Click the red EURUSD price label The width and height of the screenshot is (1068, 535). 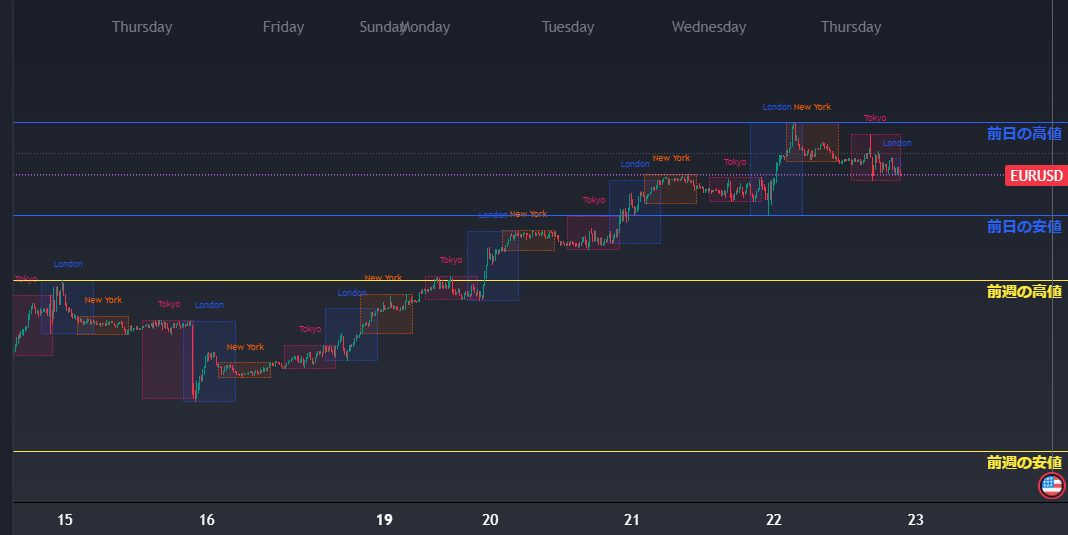point(1035,176)
